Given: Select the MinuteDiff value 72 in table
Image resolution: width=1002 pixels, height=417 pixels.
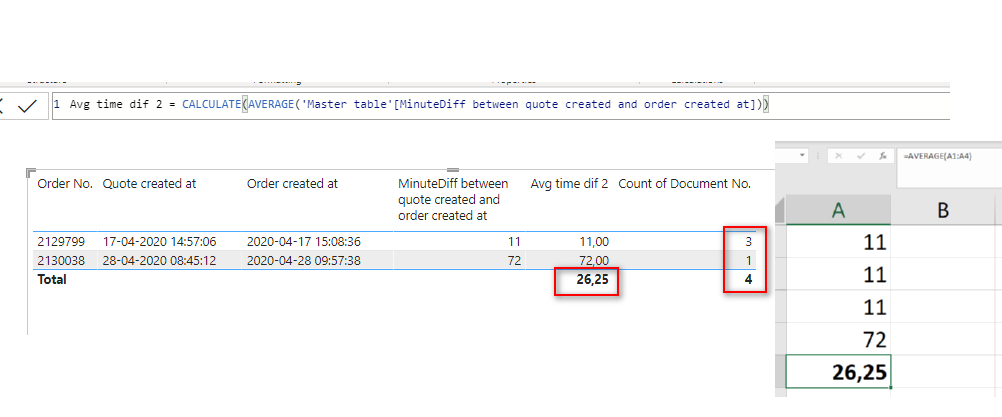Looking at the screenshot, I should 514,261.
